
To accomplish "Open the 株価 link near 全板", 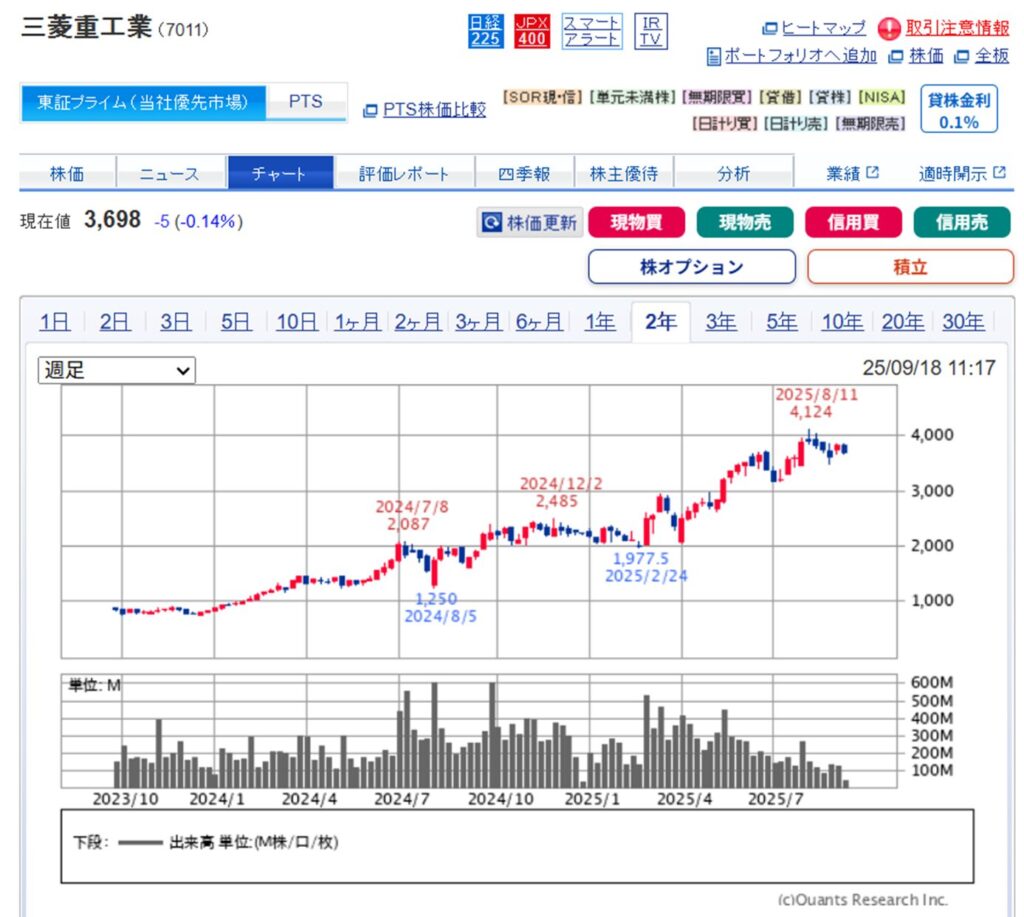I will coord(926,56).
